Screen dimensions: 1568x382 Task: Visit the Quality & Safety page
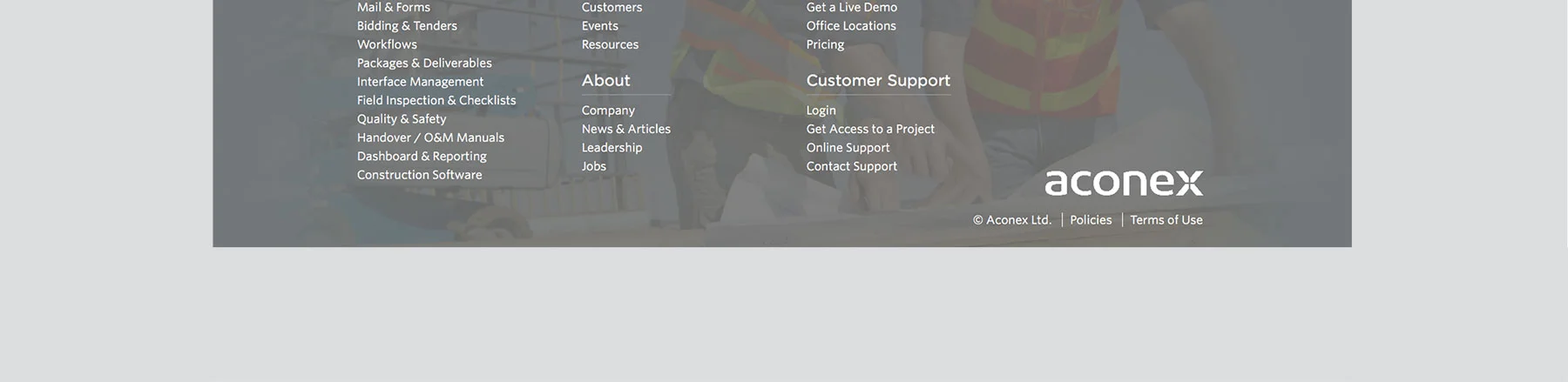(402, 119)
